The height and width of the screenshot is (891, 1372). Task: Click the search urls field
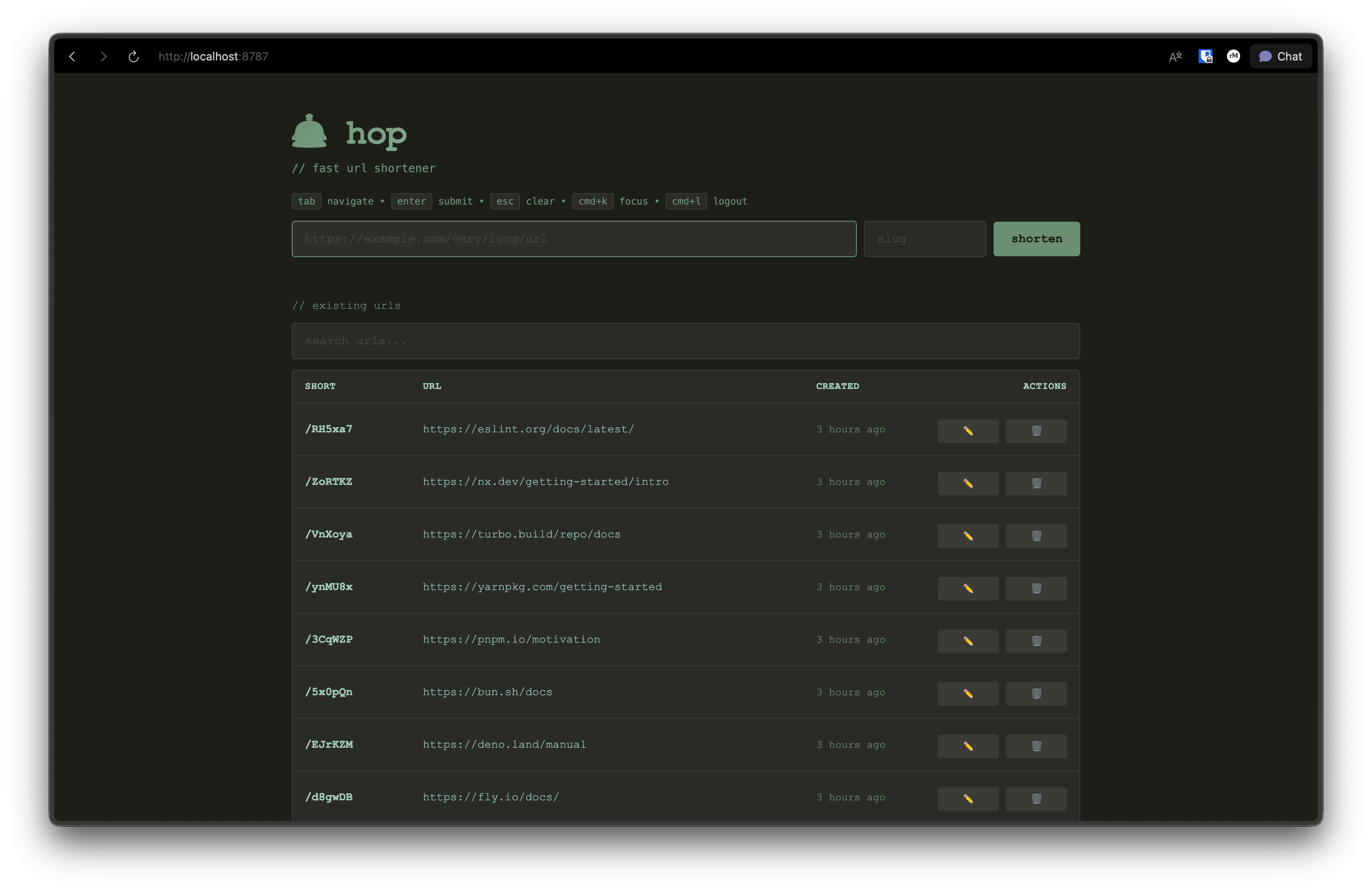point(686,341)
